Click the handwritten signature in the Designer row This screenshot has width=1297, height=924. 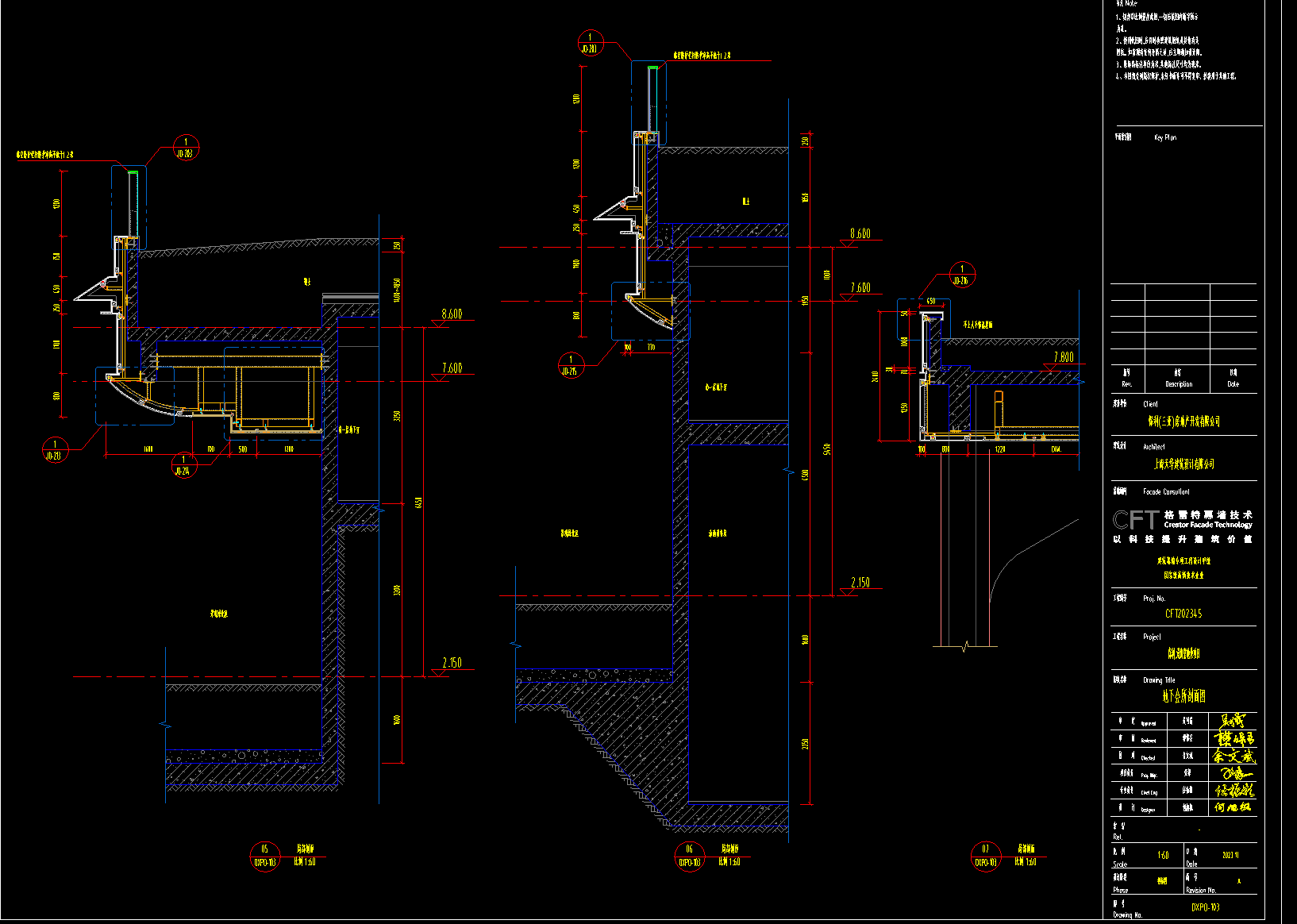[1233, 807]
